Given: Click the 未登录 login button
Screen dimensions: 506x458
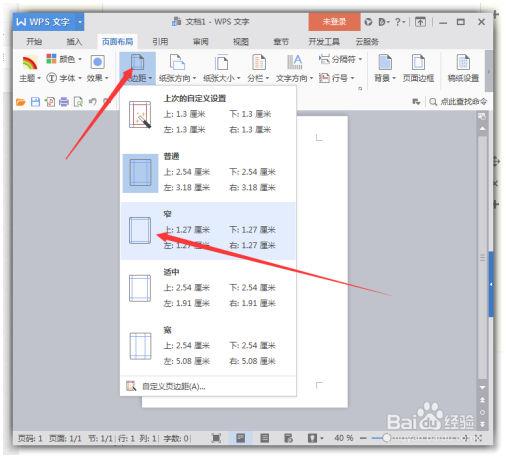Looking at the screenshot, I should point(334,22).
